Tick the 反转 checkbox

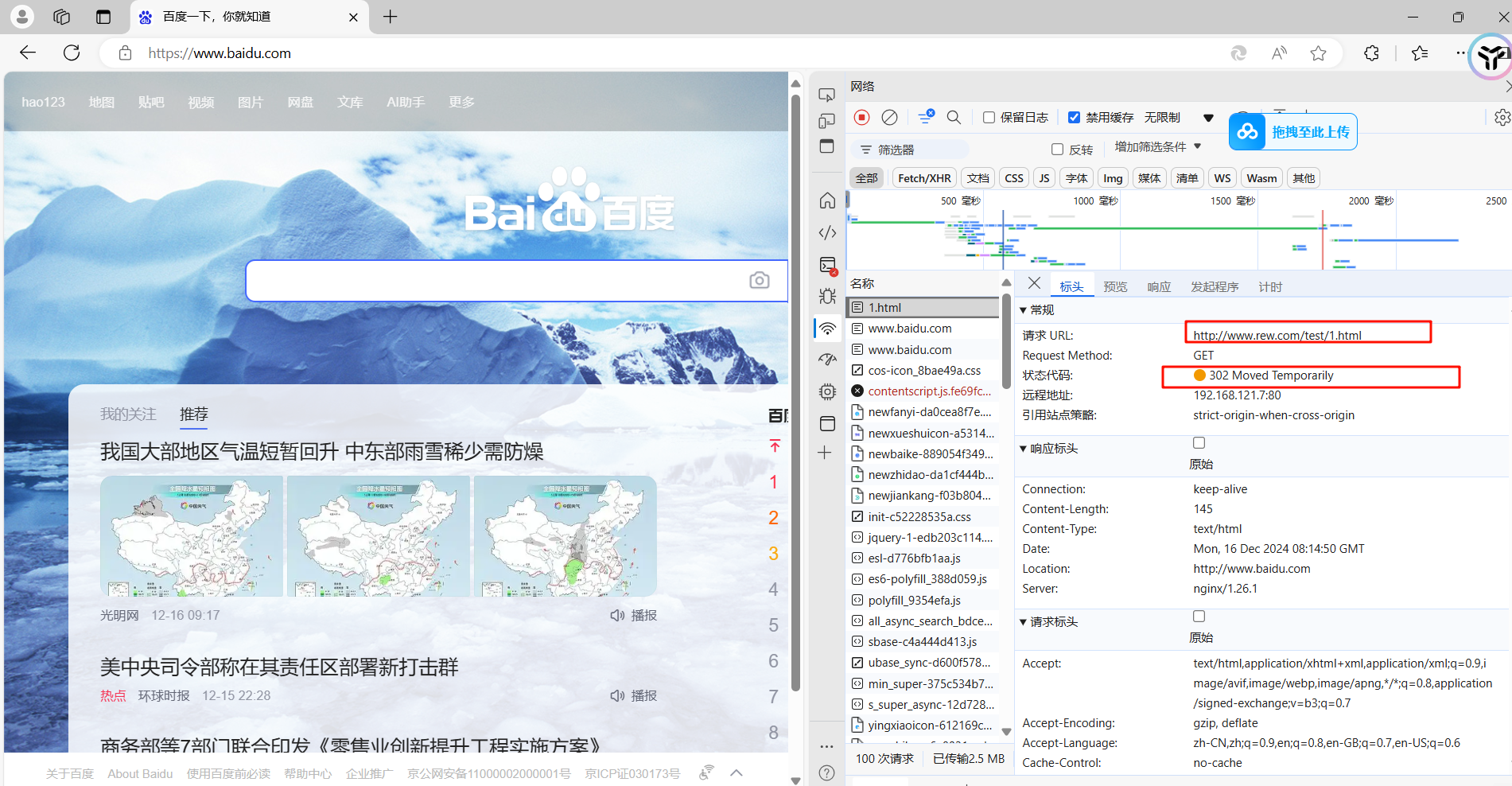[1057, 150]
